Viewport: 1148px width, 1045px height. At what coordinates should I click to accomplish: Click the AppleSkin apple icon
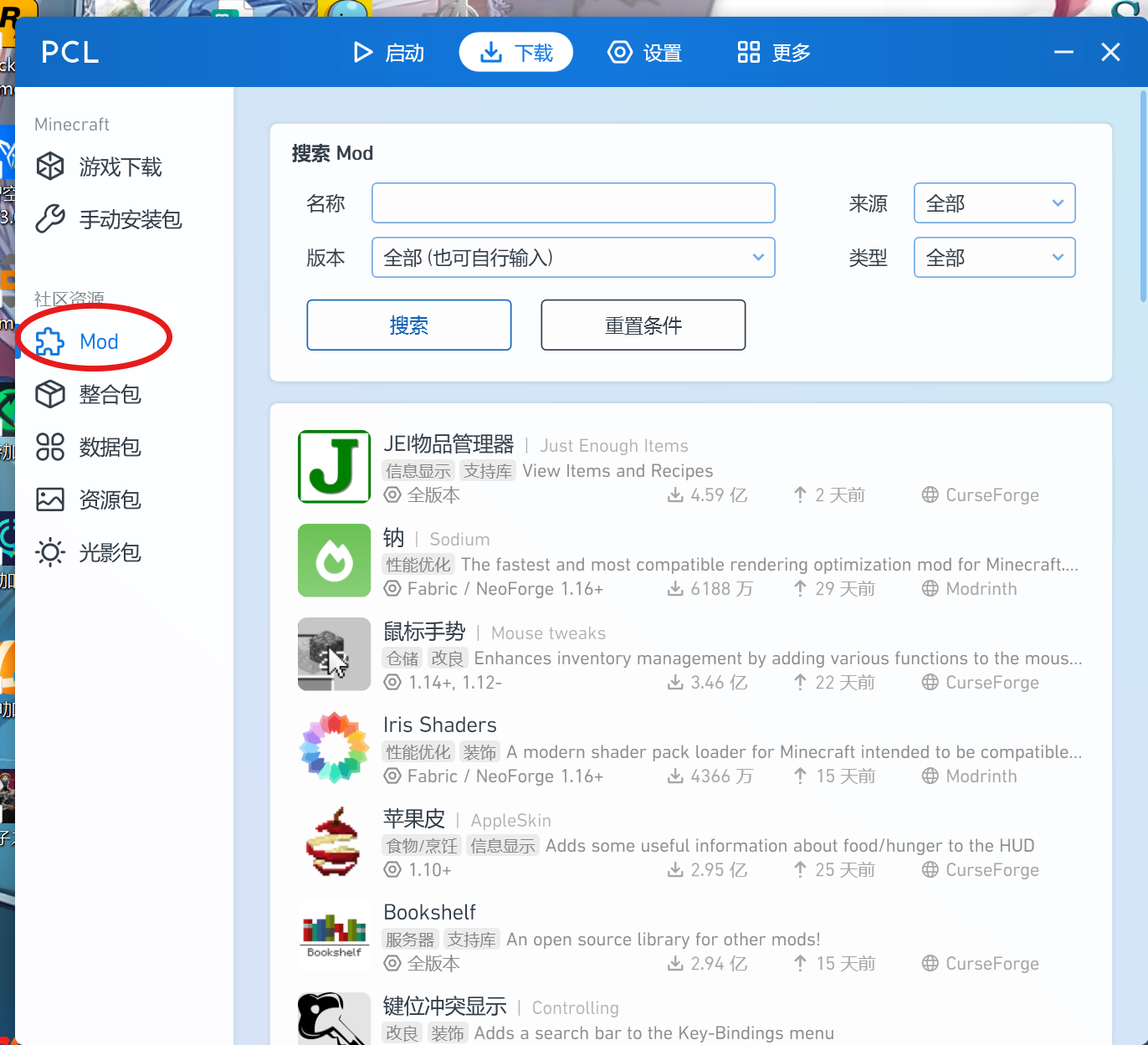point(334,842)
